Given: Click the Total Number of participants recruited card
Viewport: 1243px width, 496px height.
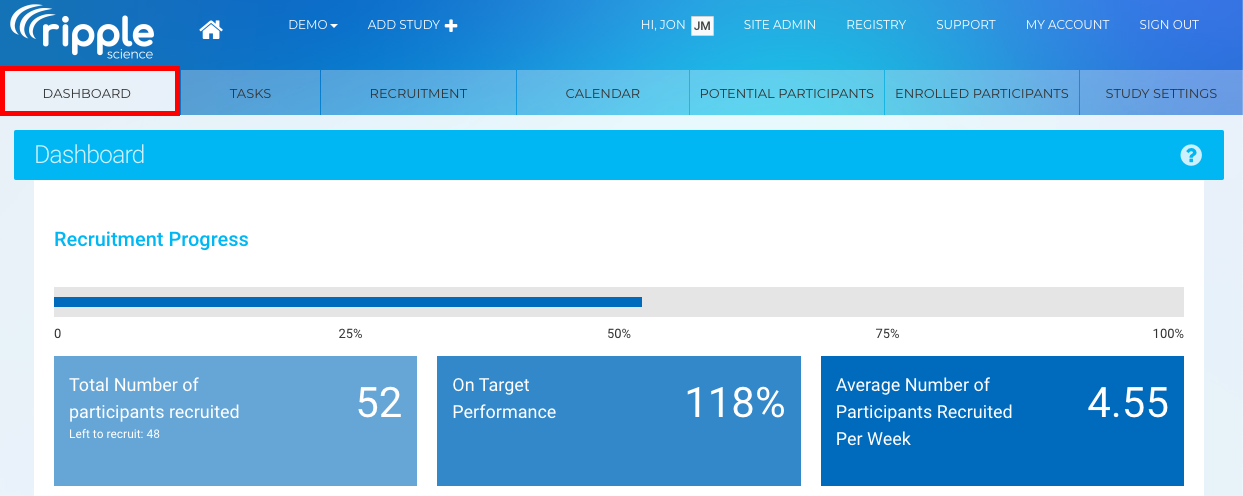Looking at the screenshot, I should point(235,420).
